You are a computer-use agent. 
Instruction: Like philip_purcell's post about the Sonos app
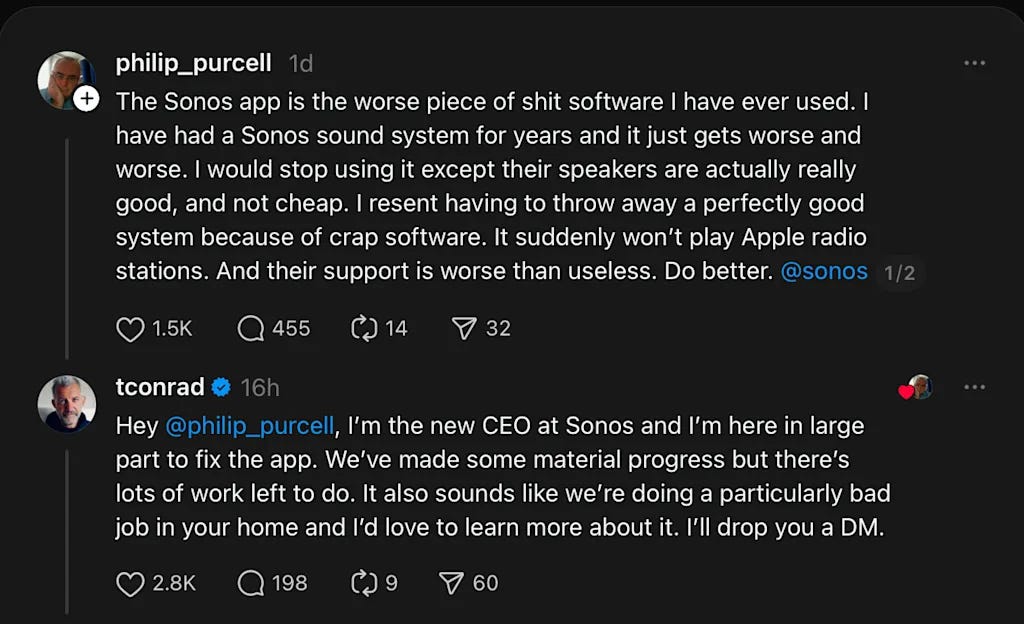[x=131, y=328]
